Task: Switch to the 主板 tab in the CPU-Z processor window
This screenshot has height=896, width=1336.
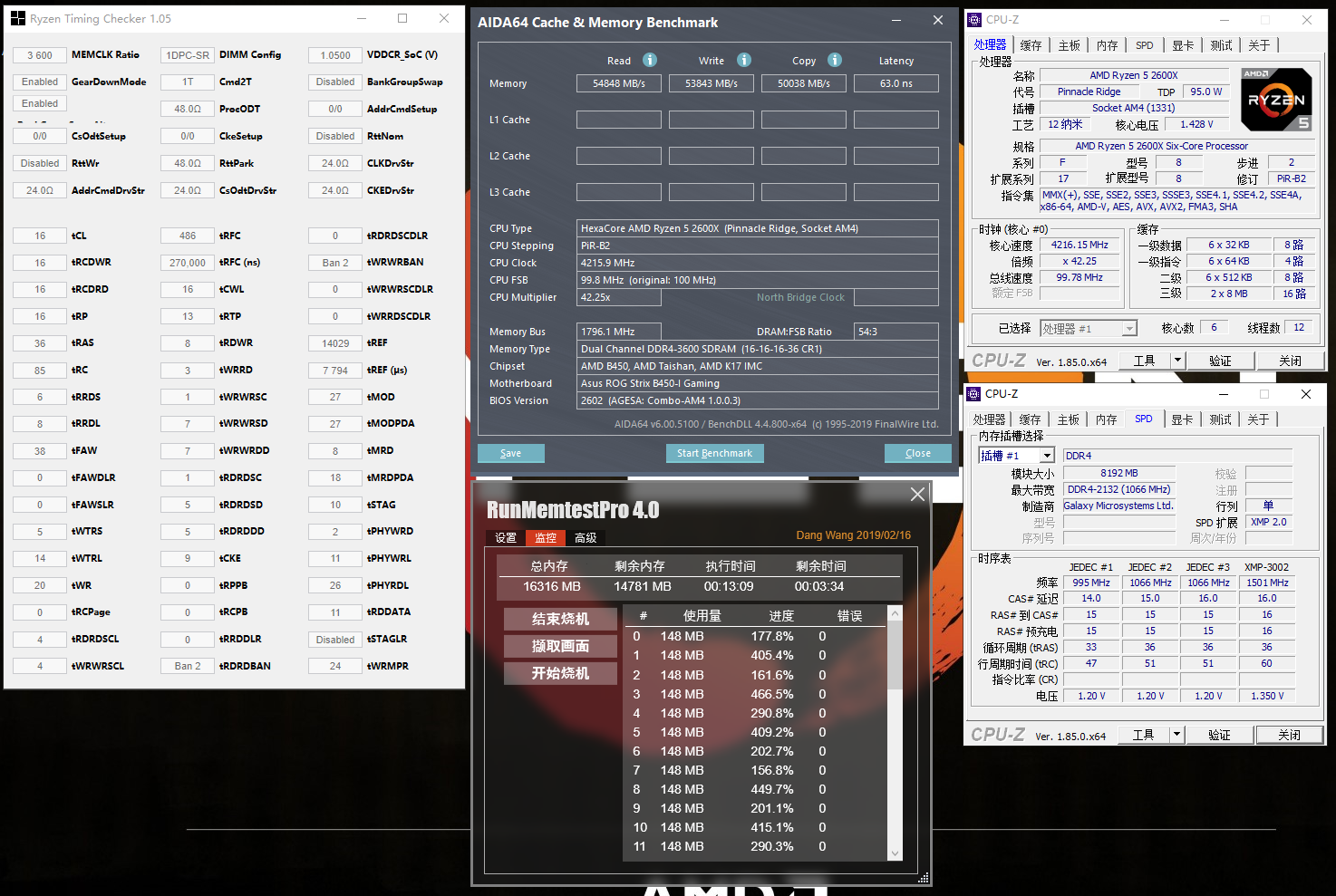Action: coord(1070,45)
